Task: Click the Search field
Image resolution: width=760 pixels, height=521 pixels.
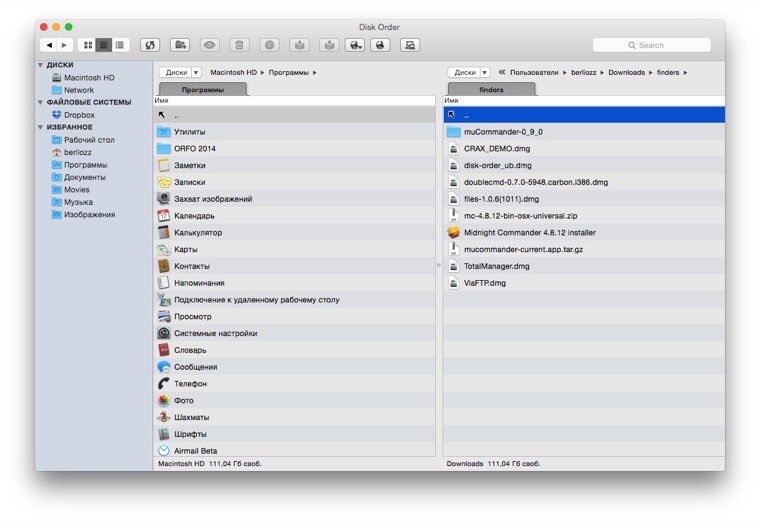Action: pyautogui.click(x=652, y=45)
